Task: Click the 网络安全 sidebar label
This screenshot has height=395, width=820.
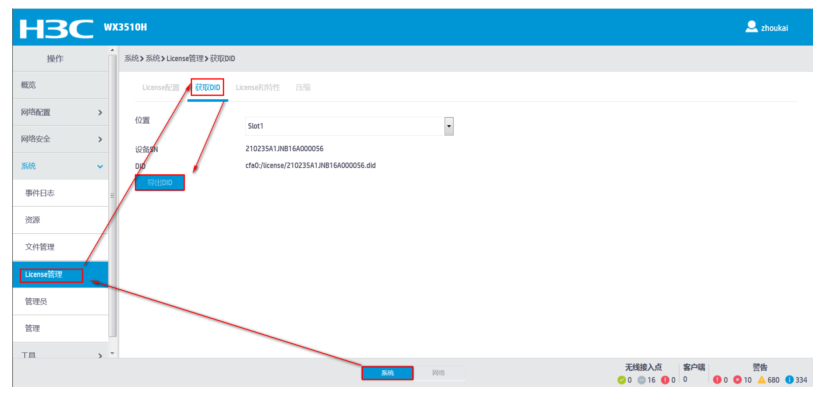Action: point(36,140)
